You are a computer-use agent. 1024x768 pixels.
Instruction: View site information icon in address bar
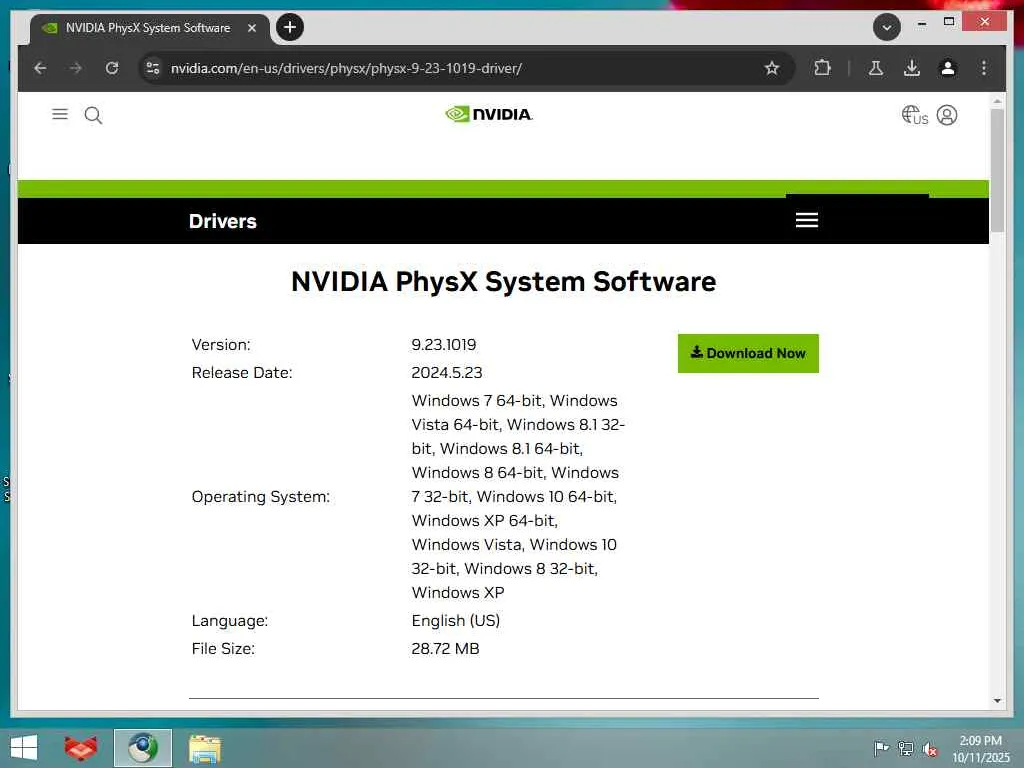[x=153, y=68]
